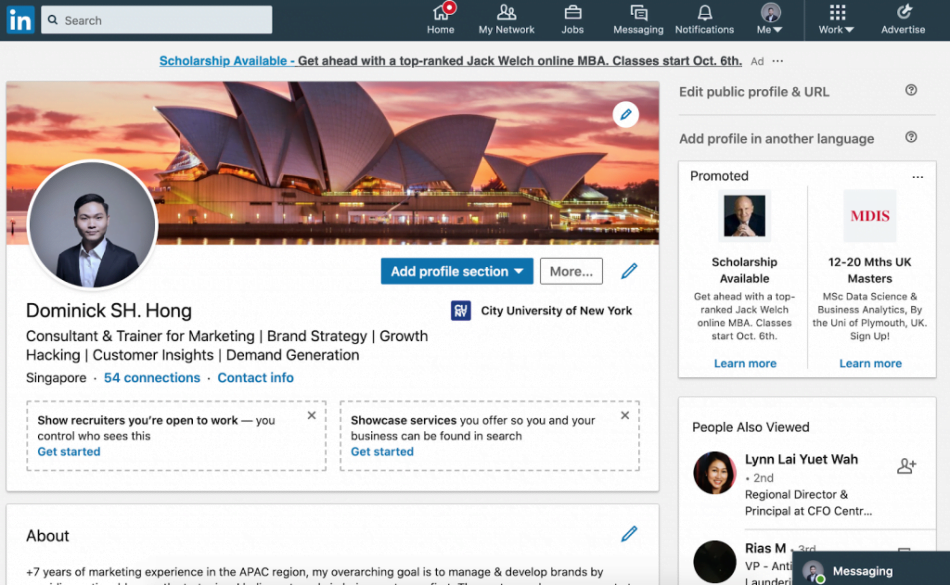950x585 pixels.
Task: Dismiss the 'open to work' card
Action: [311, 415]
